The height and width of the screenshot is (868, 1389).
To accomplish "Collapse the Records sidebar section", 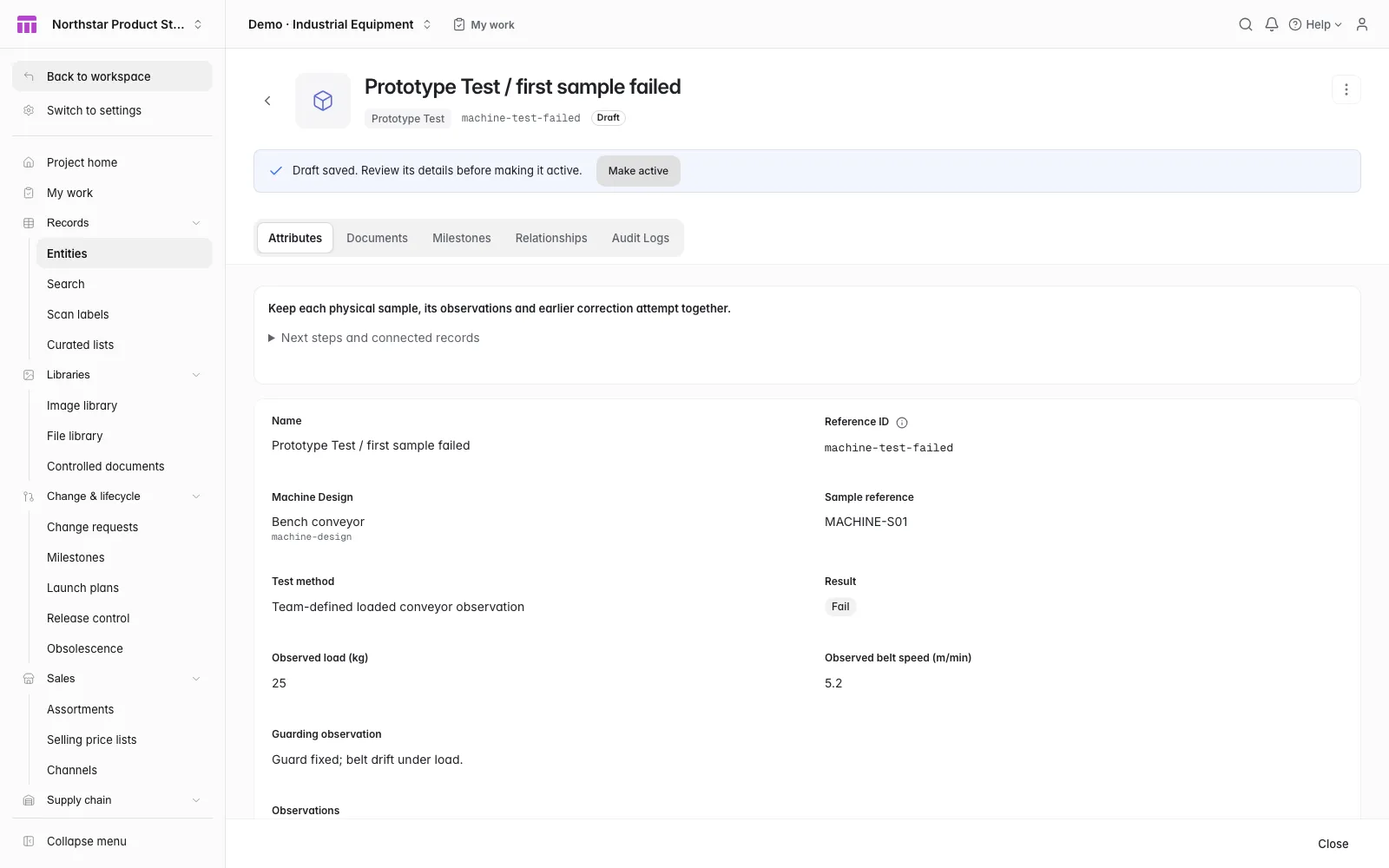I will pos(196,223).
